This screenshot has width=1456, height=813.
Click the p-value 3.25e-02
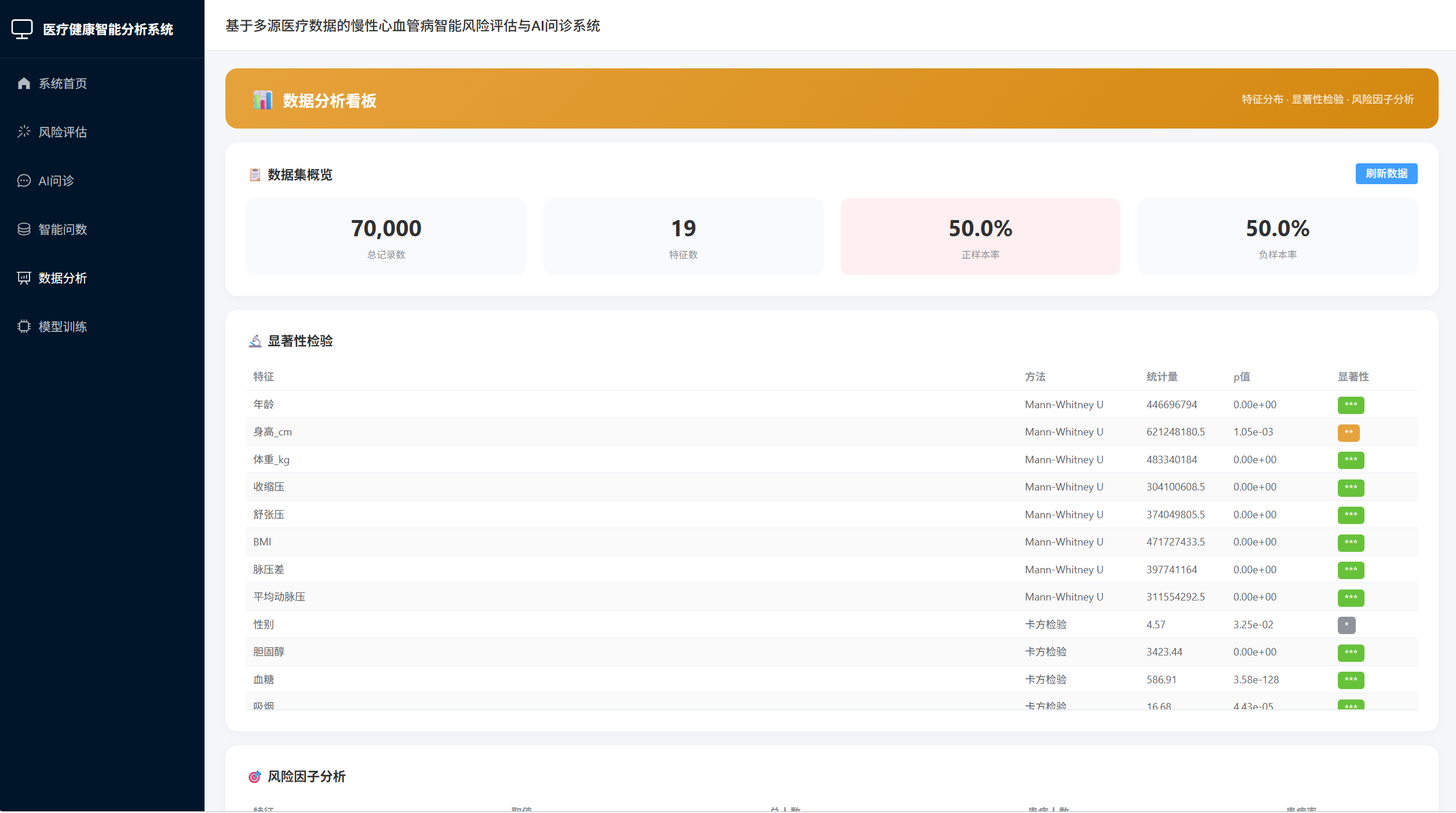coord(1253,625)
